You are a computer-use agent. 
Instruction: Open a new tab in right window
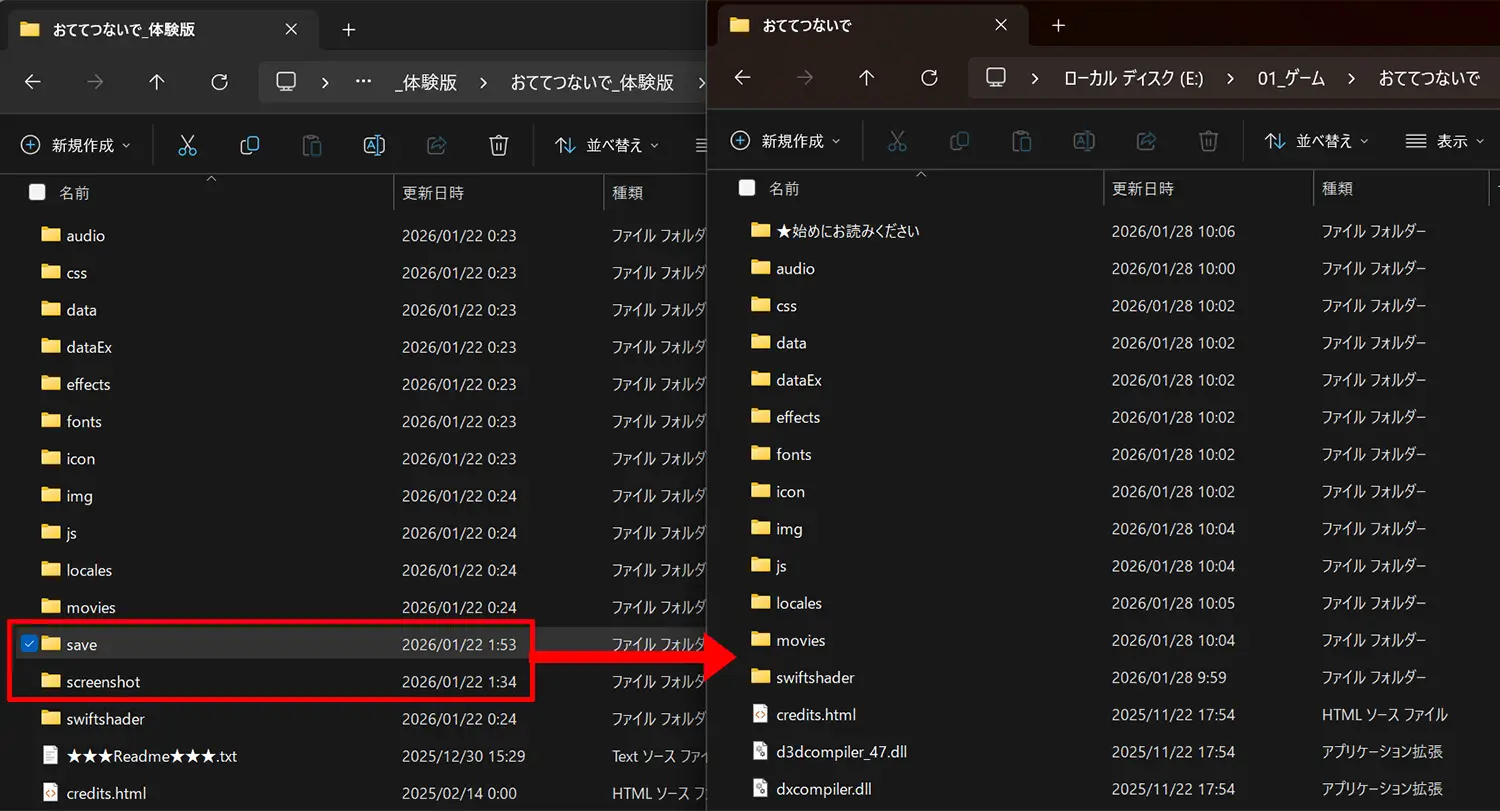coord(1059,26)
